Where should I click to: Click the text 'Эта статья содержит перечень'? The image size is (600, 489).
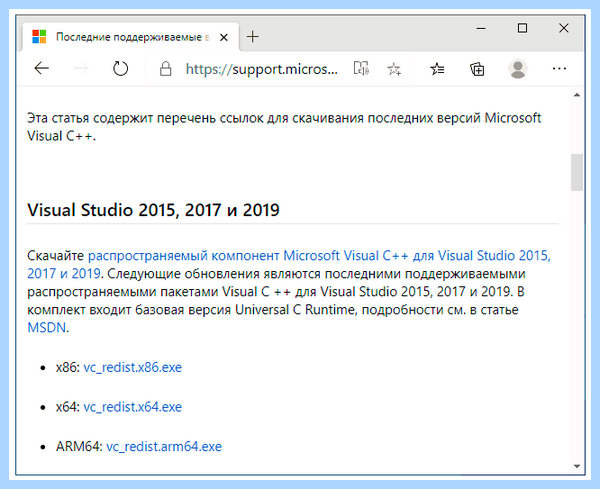tap(121, 118)
